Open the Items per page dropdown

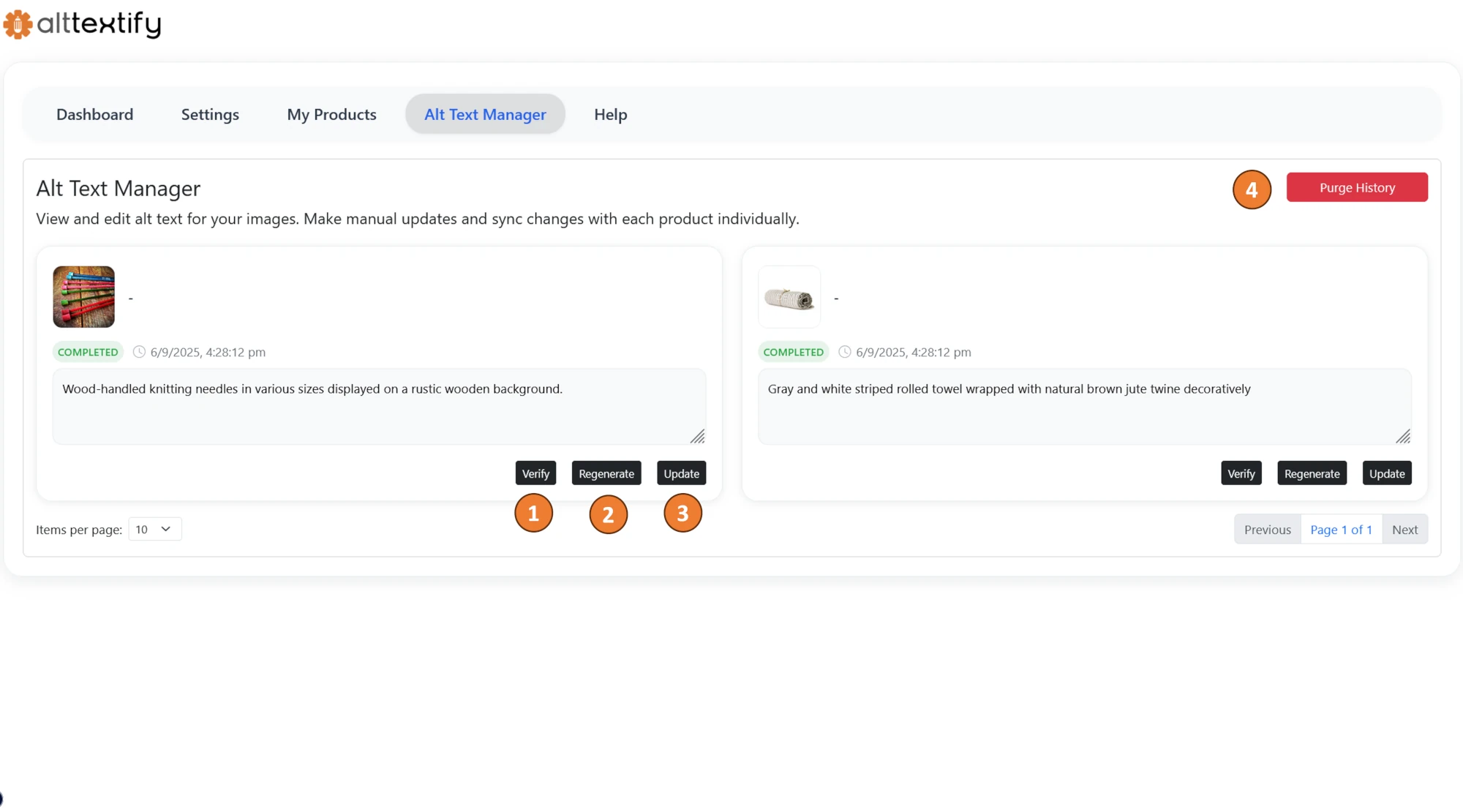154,529
